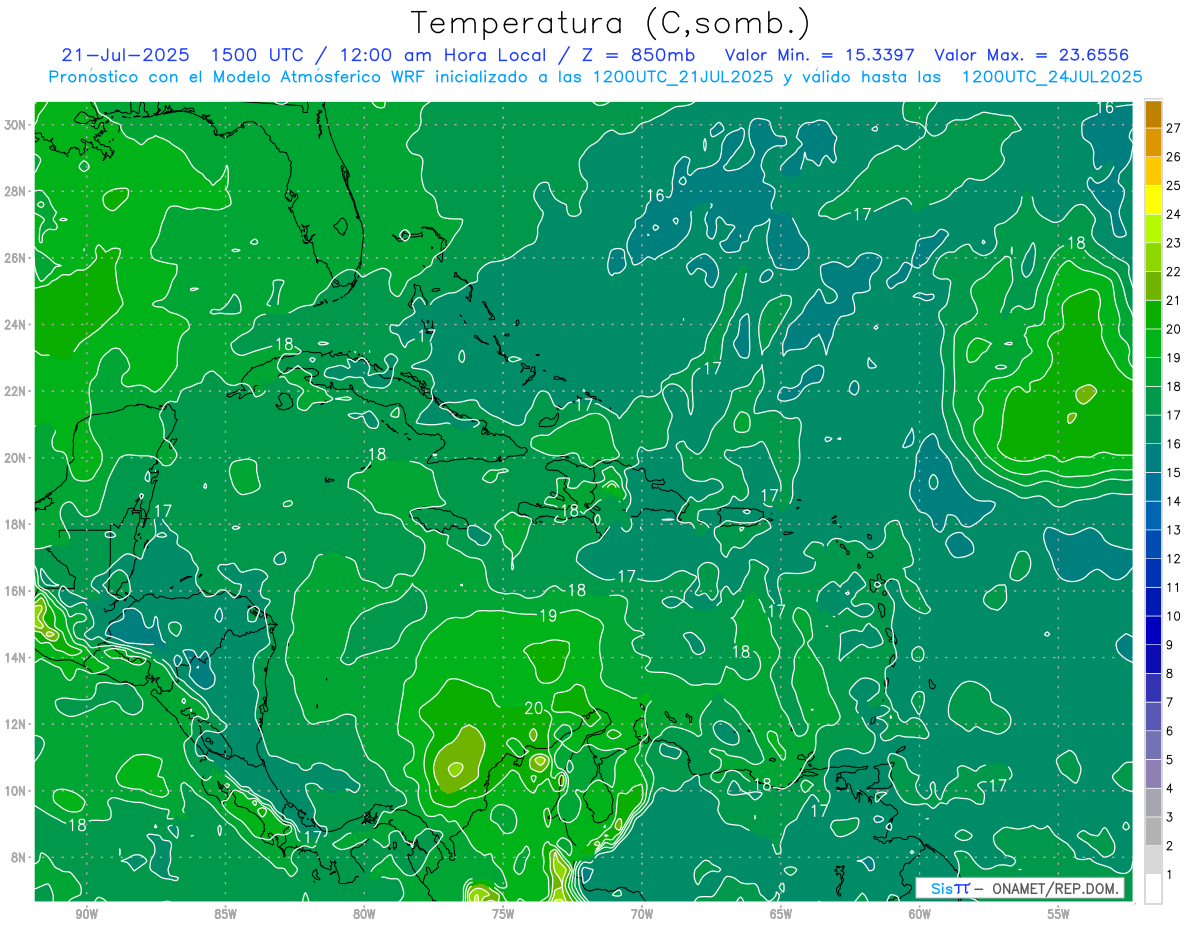This screenshot has width=1200, height=927.
Task: Click the legend value "9"
Action: (1170, 645)
